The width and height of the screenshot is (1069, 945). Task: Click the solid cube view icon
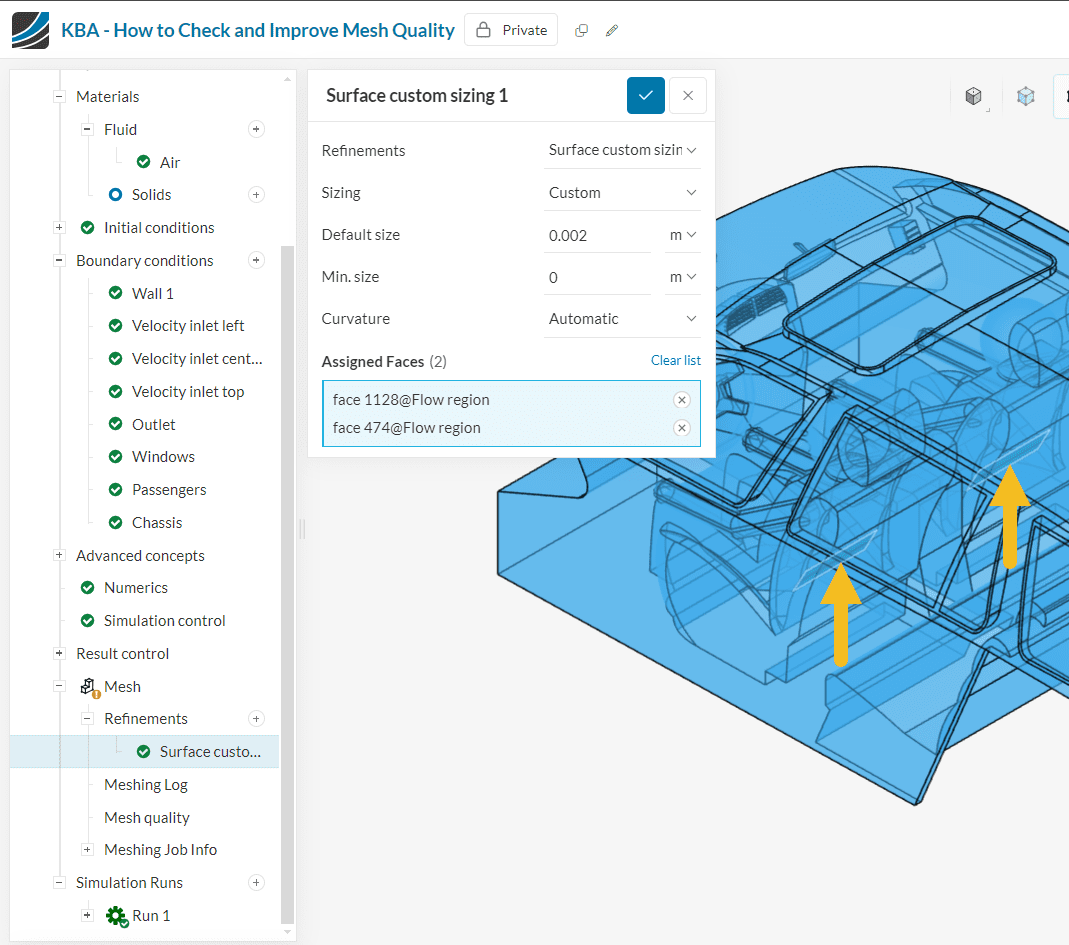(973, 96)
